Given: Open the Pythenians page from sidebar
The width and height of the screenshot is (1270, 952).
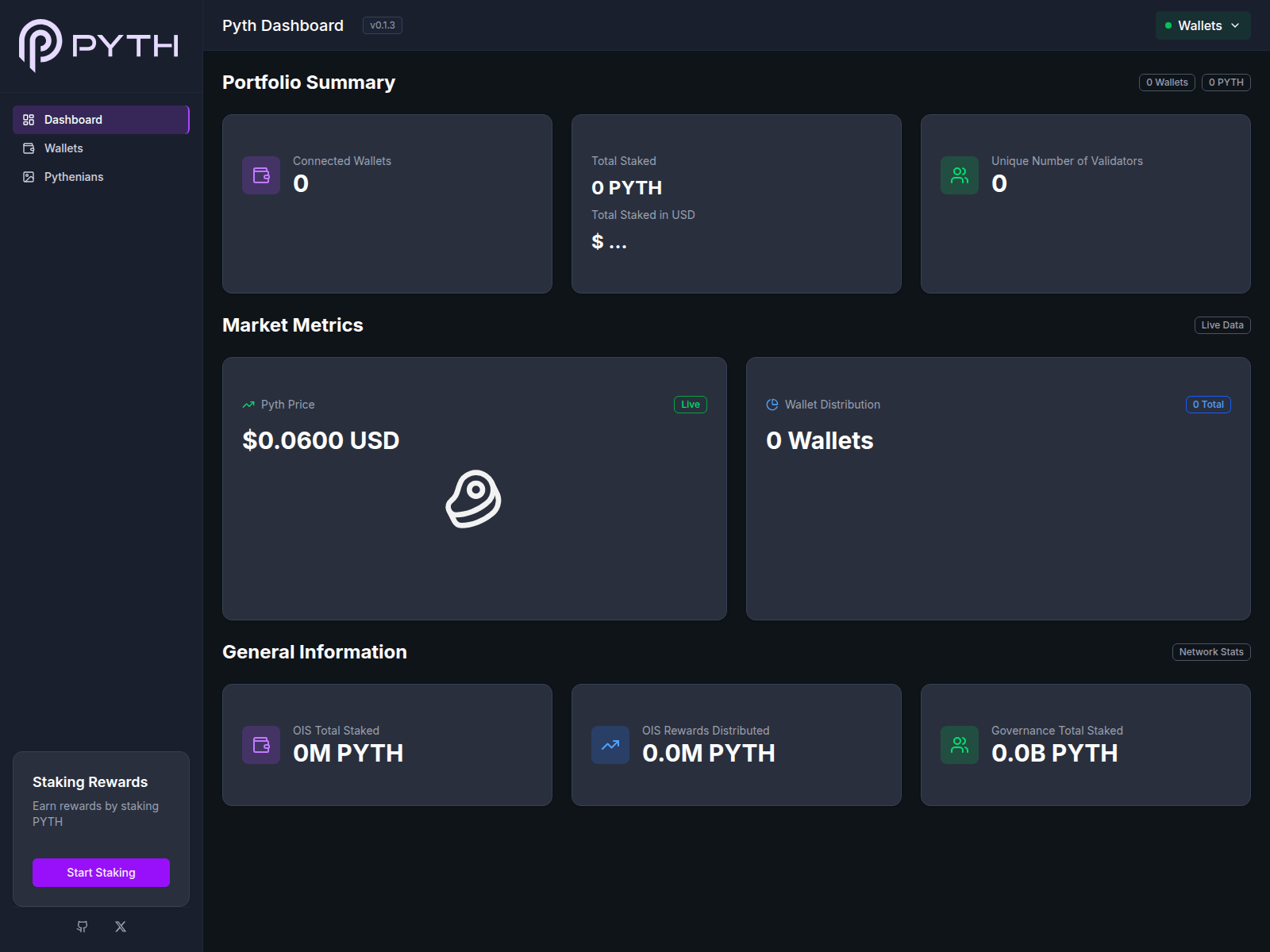Looking at the screenshot, I should (x=102, y=177).
